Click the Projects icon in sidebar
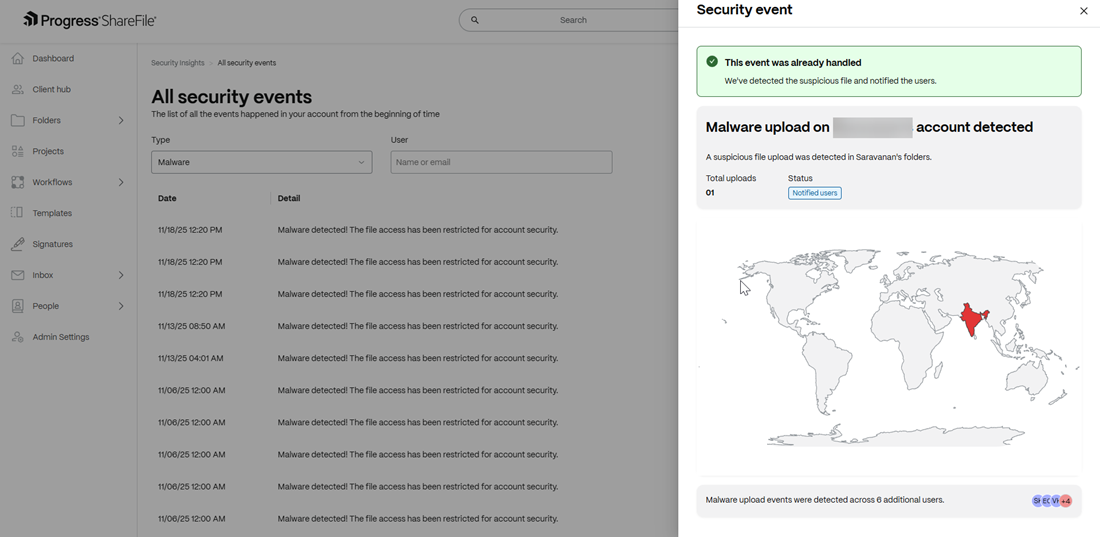This screenshot has width=1100, height=537. pos(18,152)
